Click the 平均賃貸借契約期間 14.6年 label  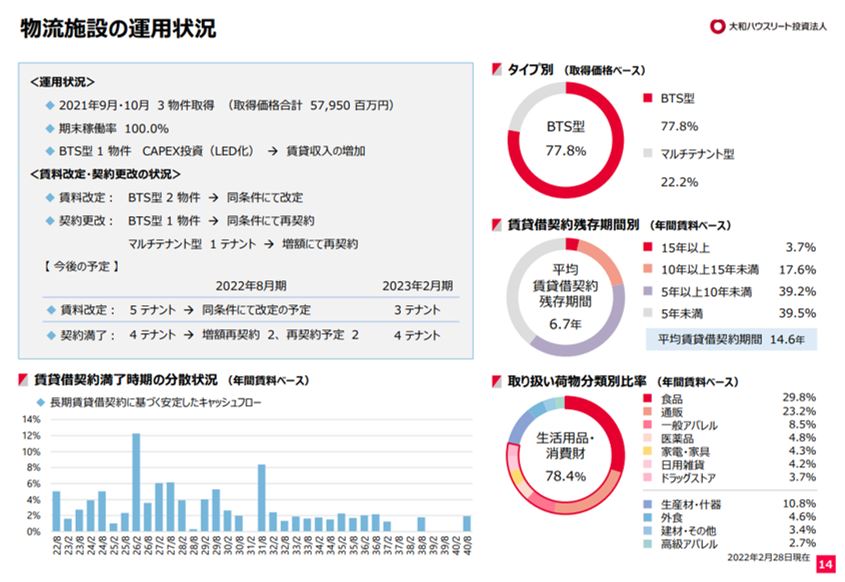[x=730, y=340]
